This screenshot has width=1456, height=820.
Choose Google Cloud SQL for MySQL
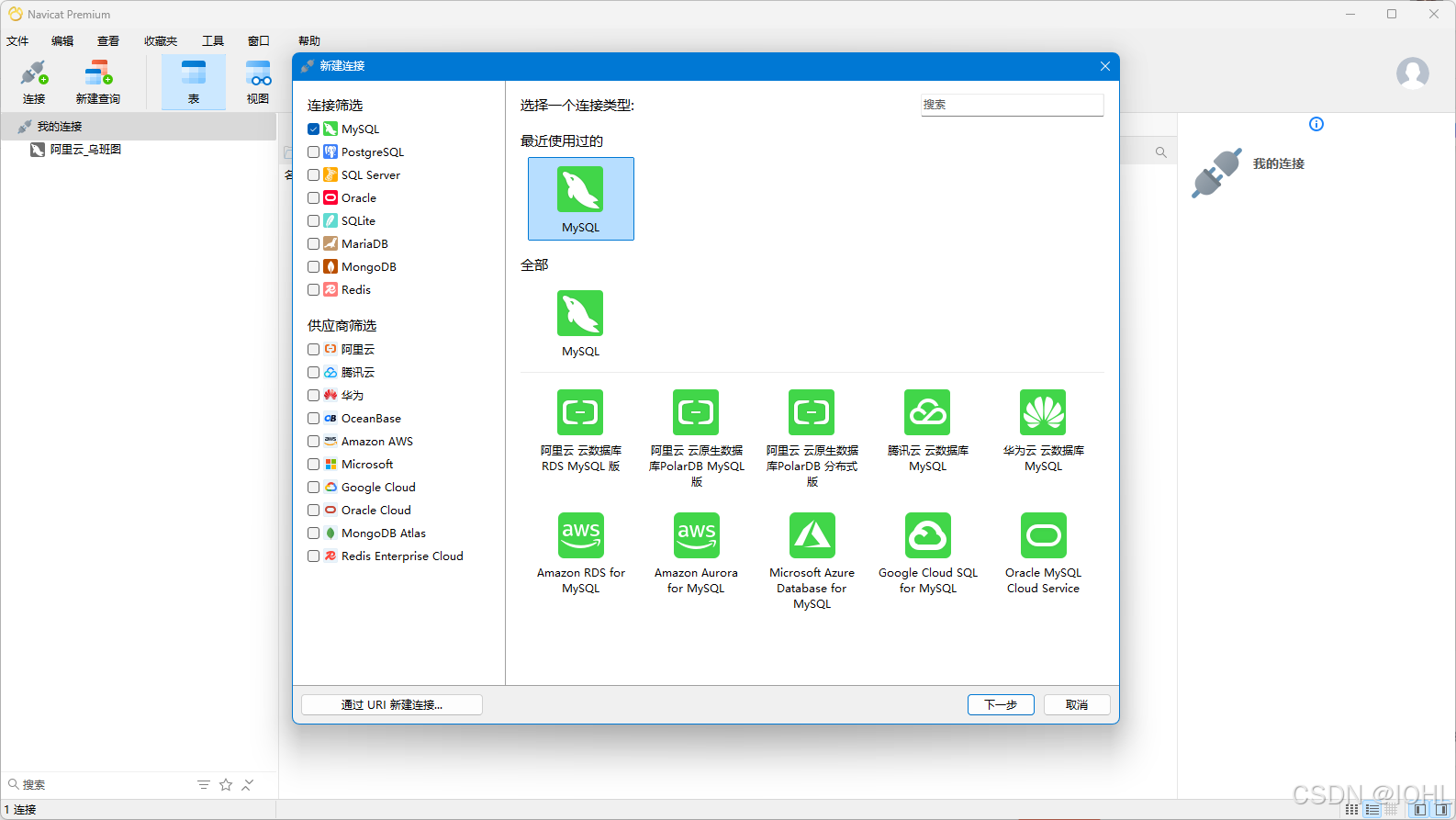927,554
